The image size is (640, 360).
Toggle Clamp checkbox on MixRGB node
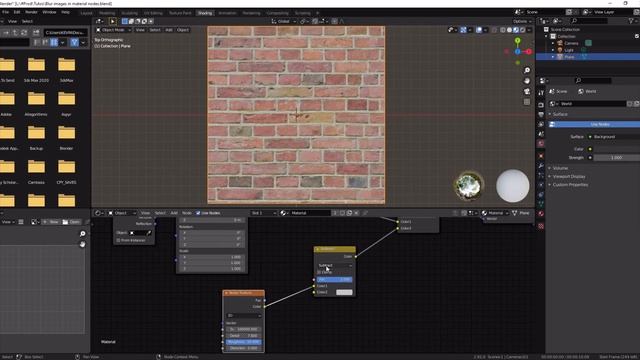tap(319, 272)
